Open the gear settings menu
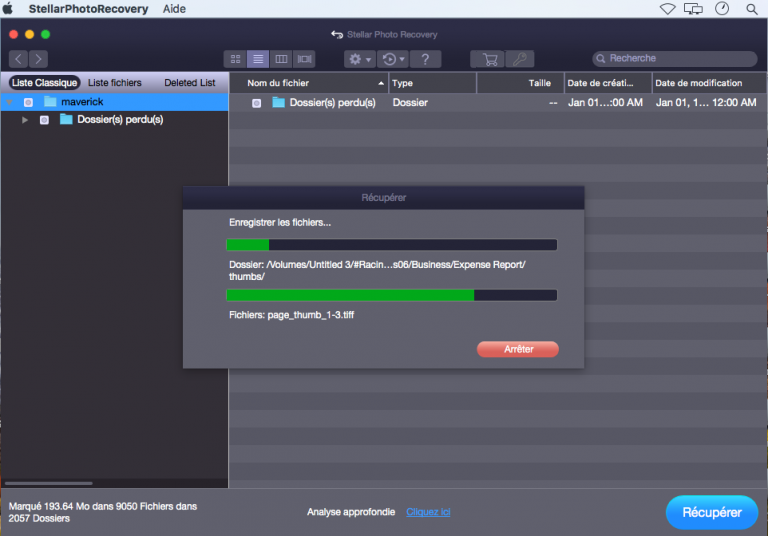Screen dimensions: 768x536 [360, 59]
